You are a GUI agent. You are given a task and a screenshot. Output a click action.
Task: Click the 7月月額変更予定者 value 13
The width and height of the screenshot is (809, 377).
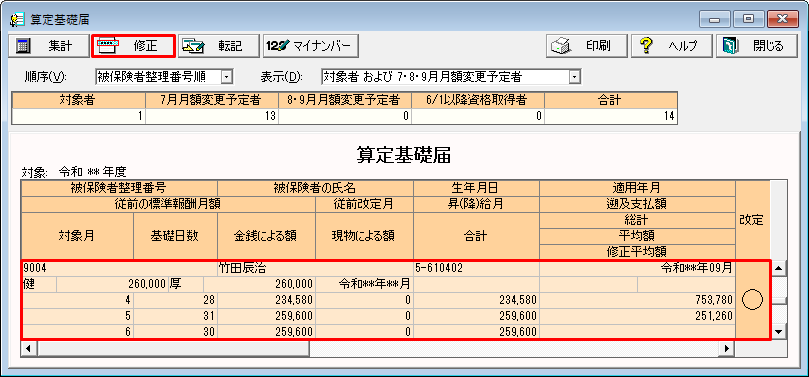pyautogui.click(x=212, y=116)
